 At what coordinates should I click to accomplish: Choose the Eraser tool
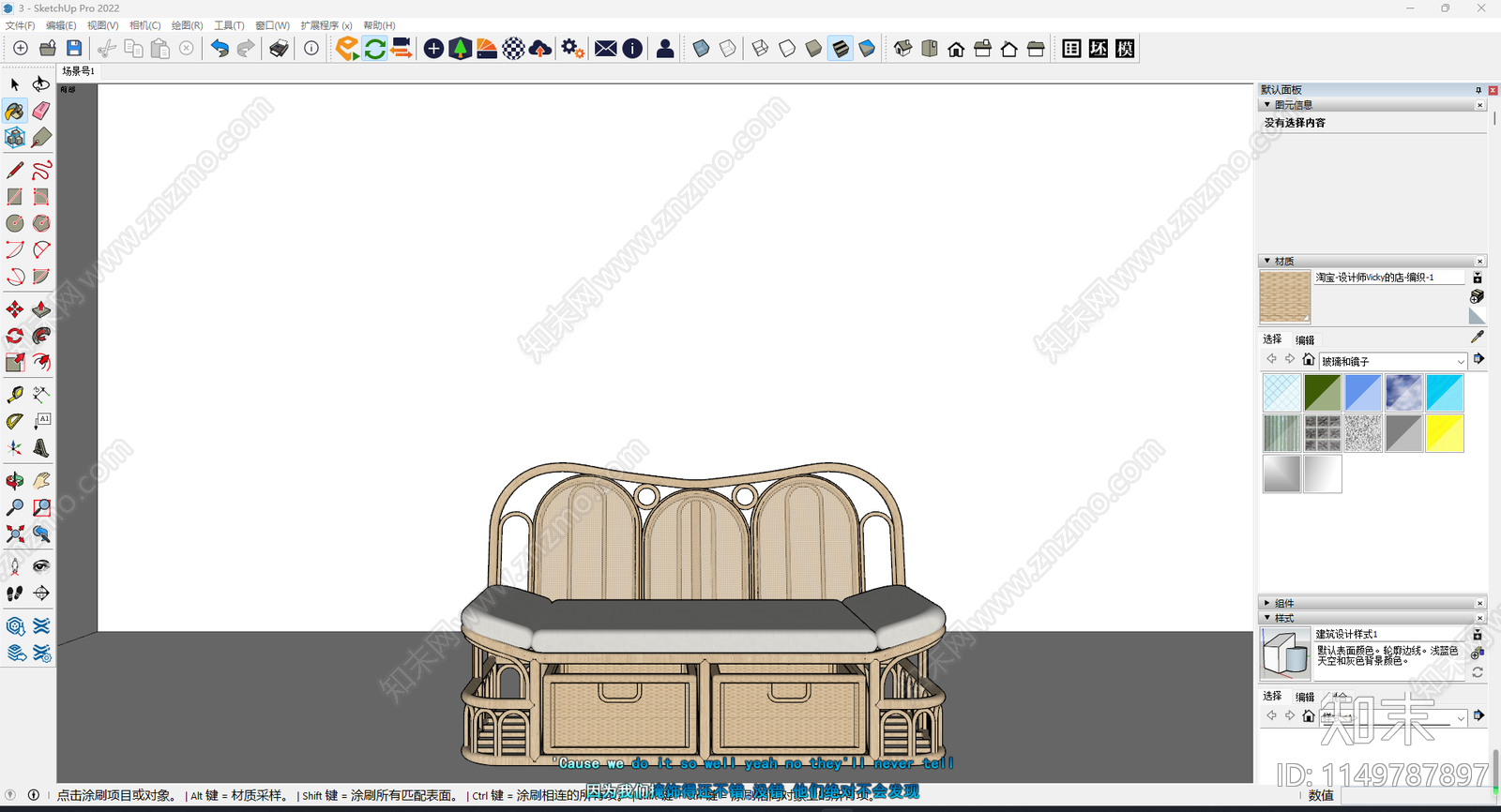pyautogui.click(x=41, y=112)
